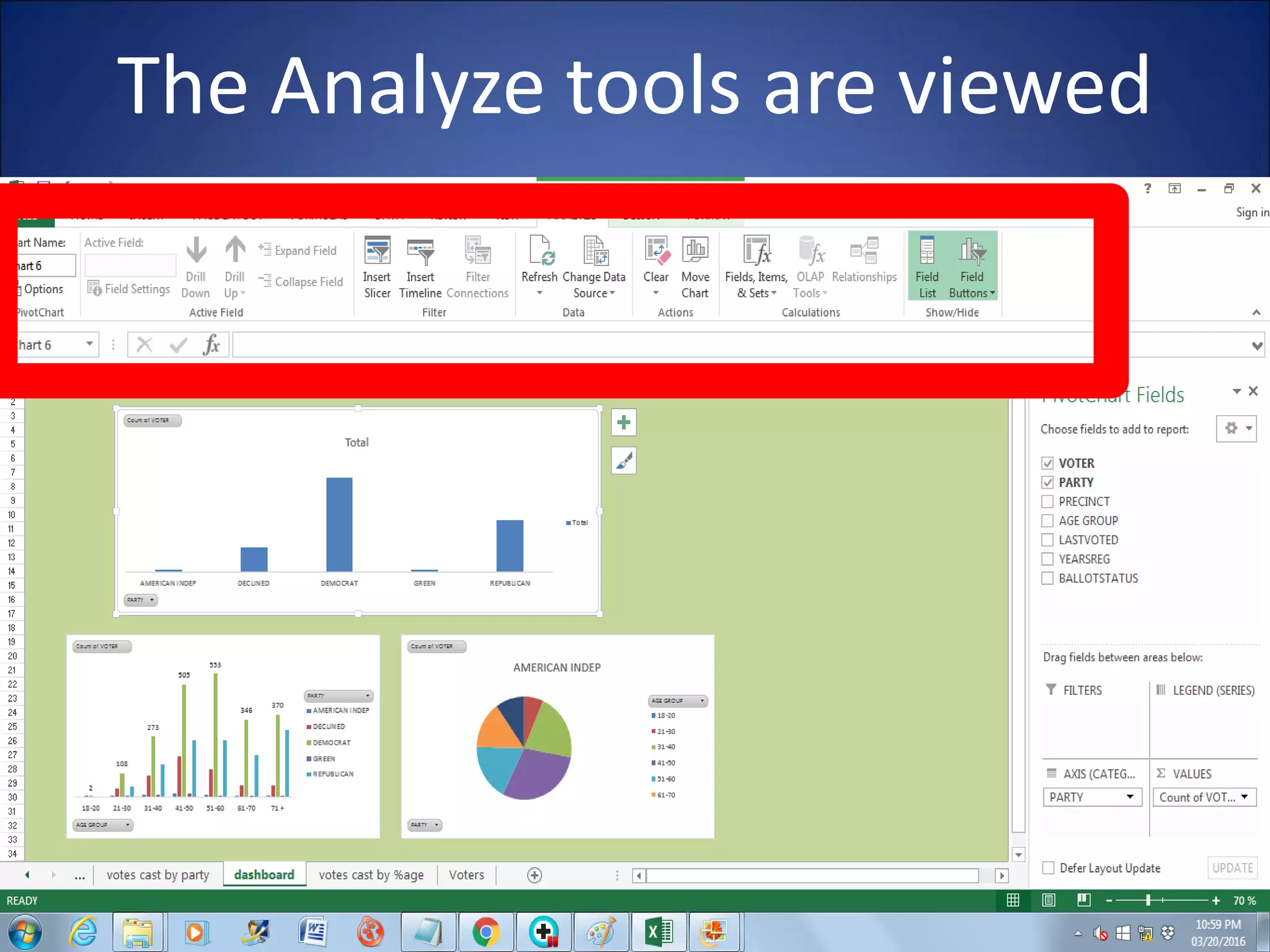Add a new sheet

pos(535,875)
